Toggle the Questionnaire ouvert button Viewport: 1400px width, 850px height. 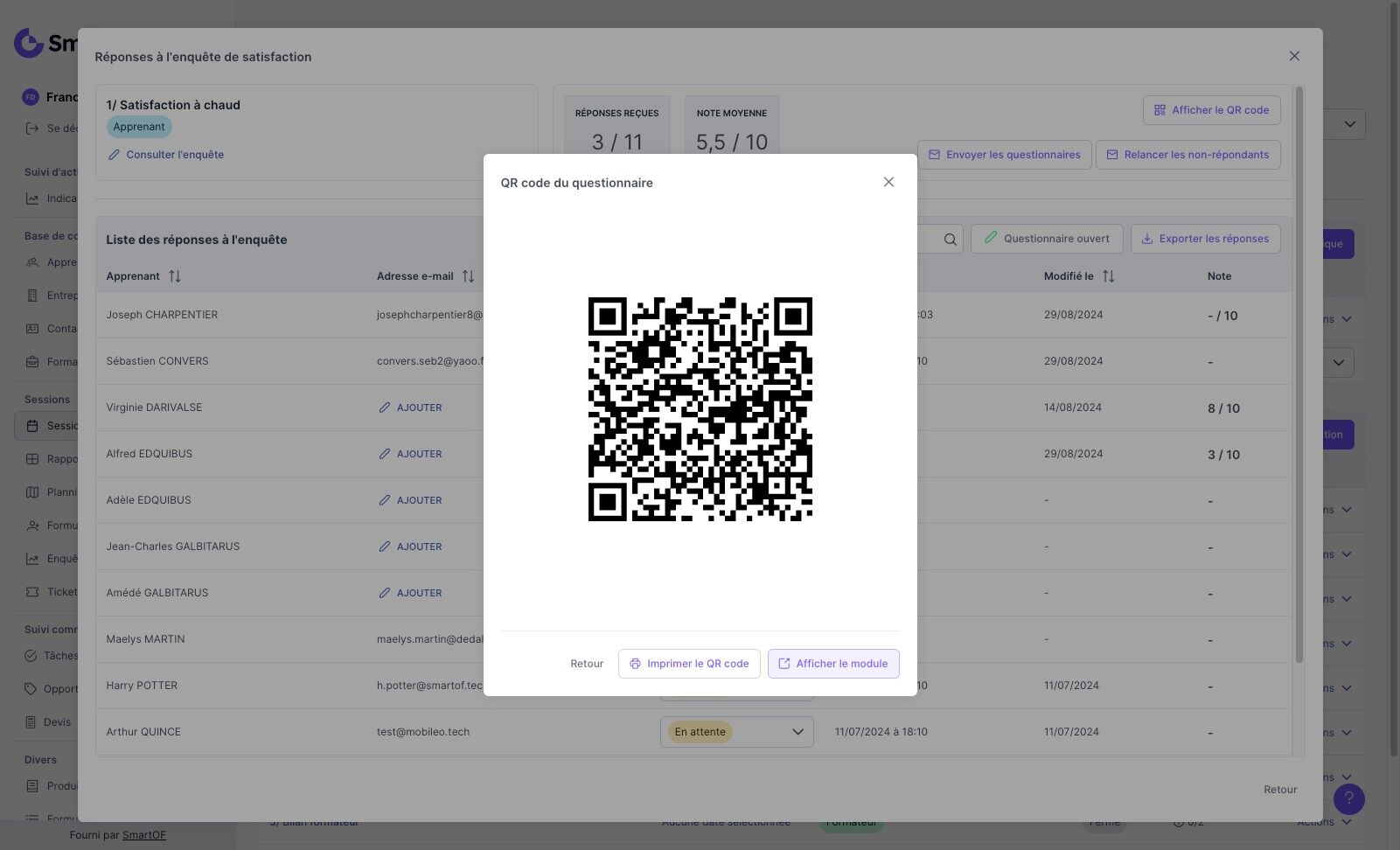pyautogui.click(x=1047, y=239)
